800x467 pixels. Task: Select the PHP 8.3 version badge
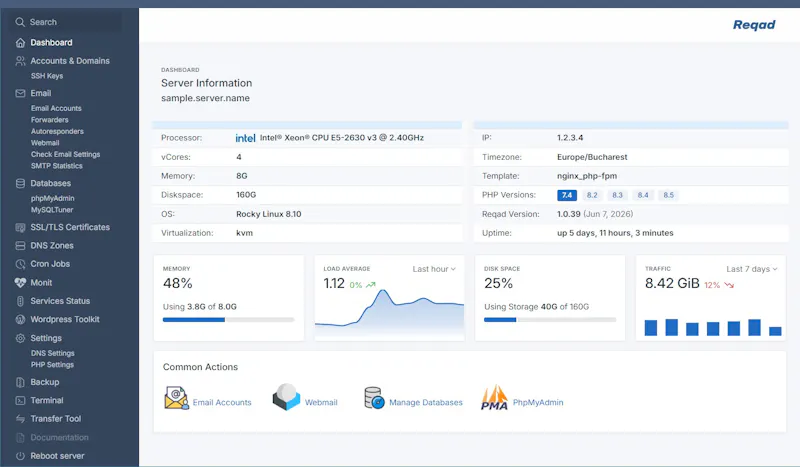[617, 195]
